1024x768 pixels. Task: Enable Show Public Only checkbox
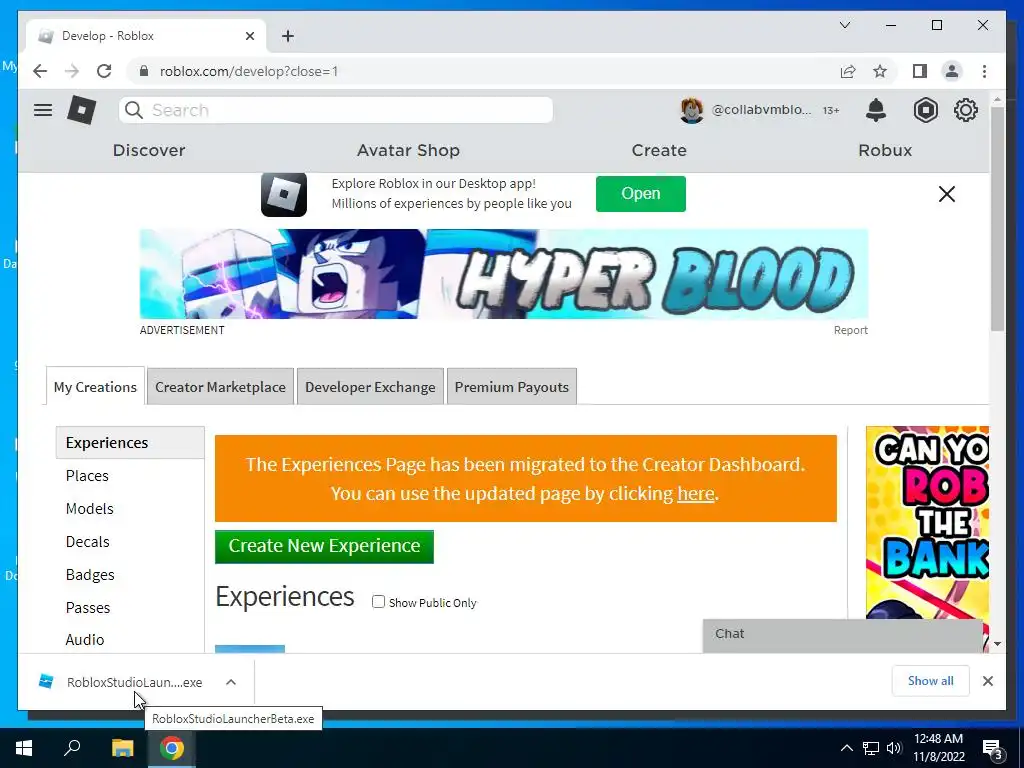(x=378, y=601)
